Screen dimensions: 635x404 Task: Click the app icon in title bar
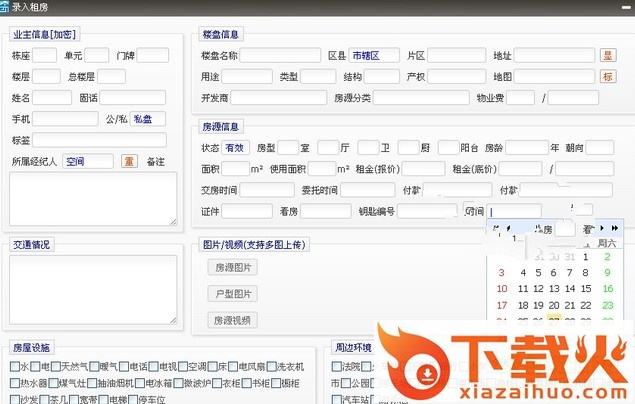(x=6, y=7)
